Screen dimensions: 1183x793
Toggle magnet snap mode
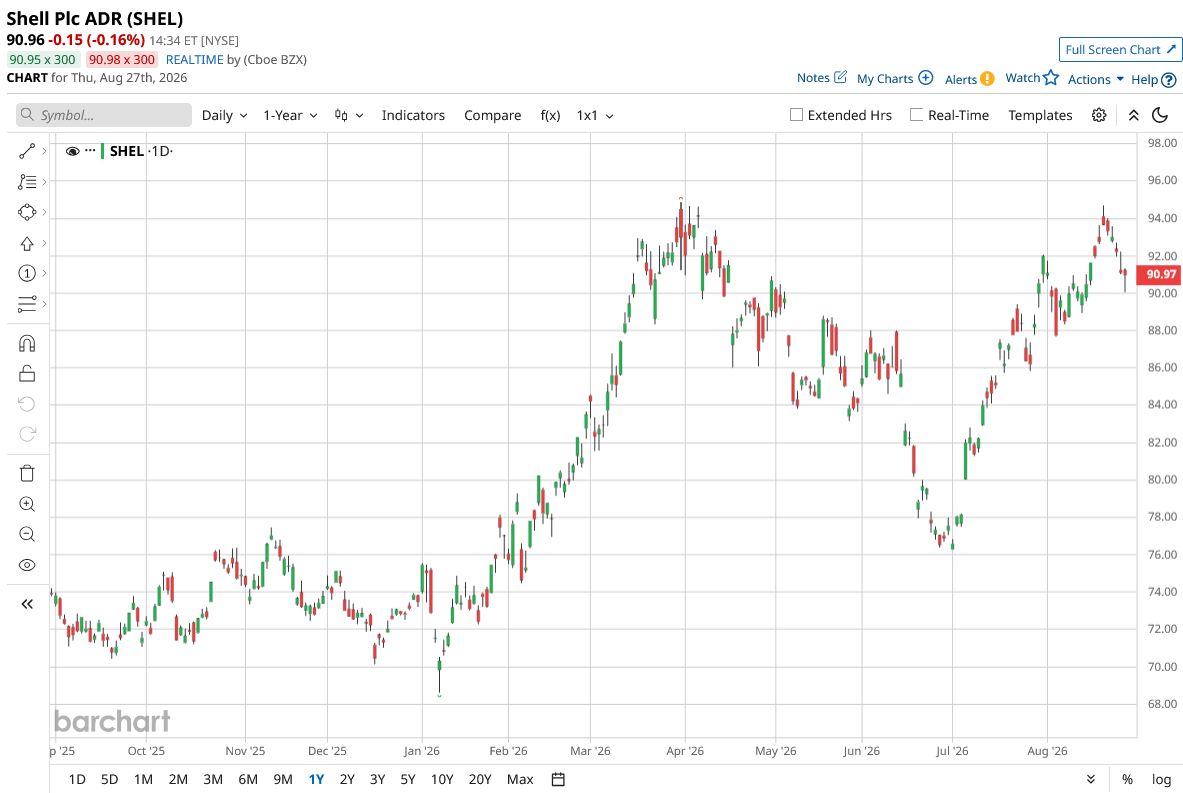click(x=27, y=344)
